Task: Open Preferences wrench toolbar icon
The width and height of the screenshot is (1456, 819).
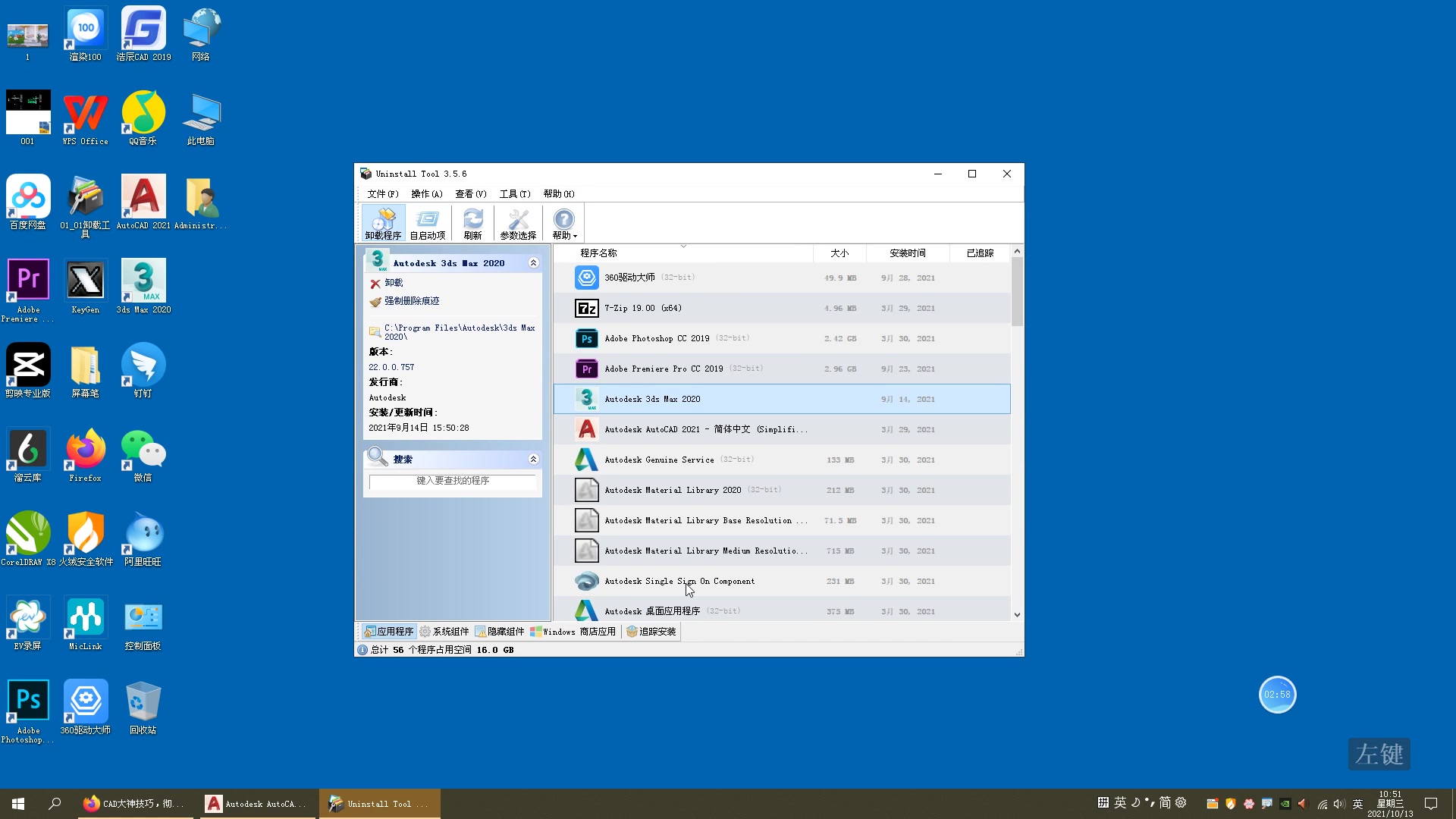Action: tap(518, 224)
